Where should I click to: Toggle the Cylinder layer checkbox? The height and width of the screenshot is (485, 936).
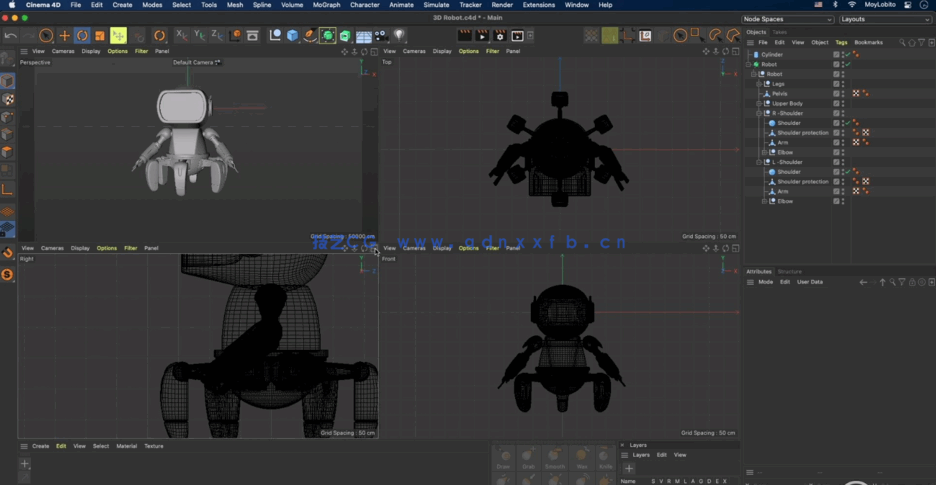click(837, 55)
